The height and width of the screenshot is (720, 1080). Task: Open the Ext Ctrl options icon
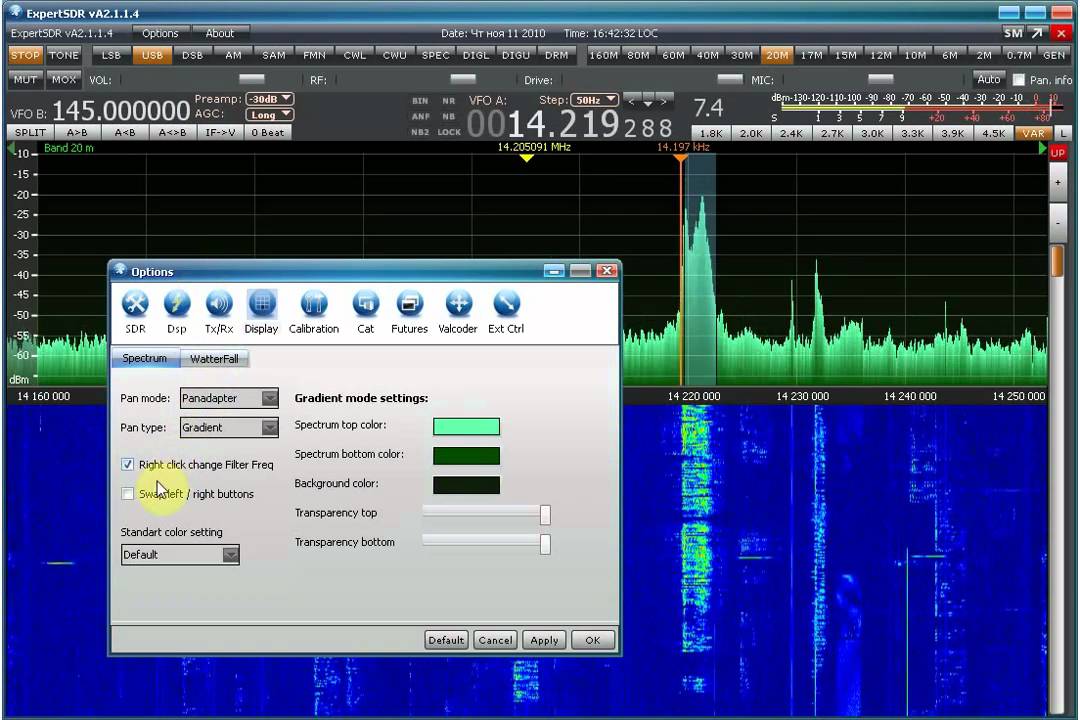pos(506,311)
